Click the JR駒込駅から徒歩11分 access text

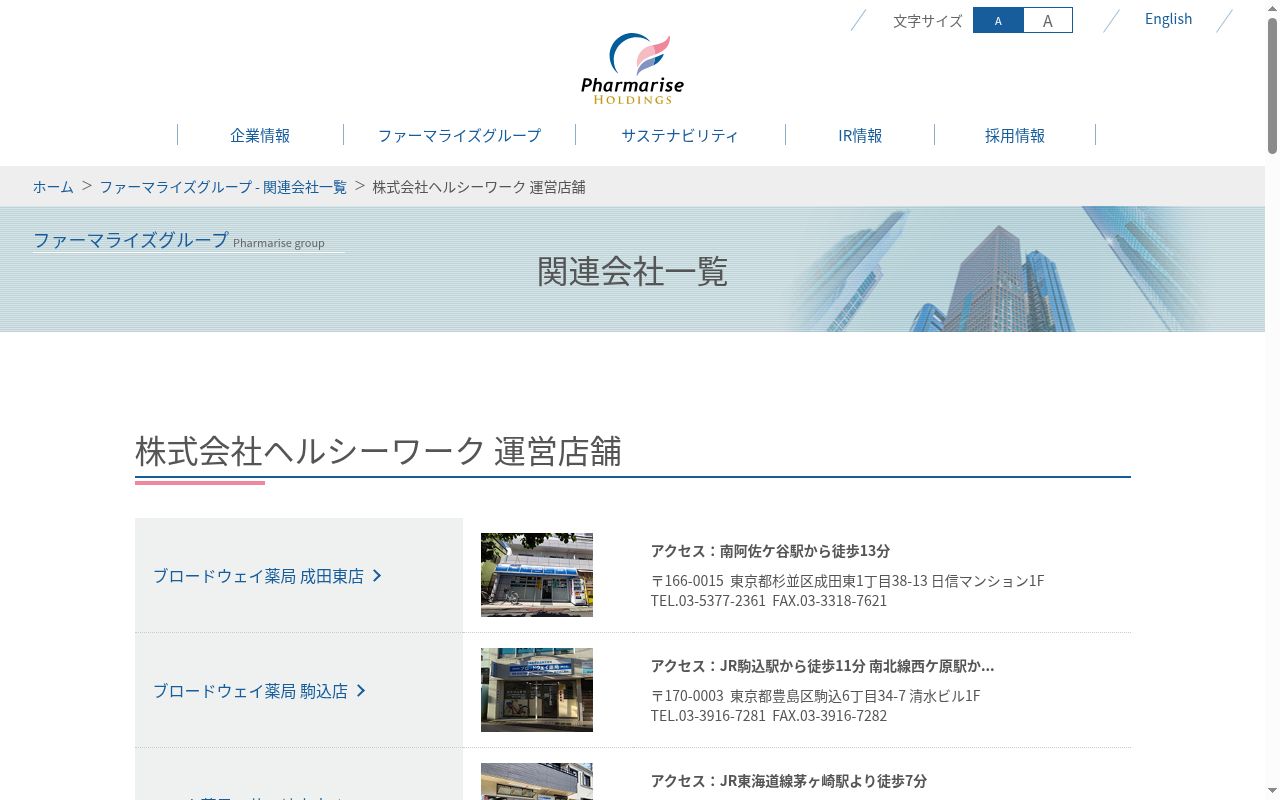click(822, 666)
